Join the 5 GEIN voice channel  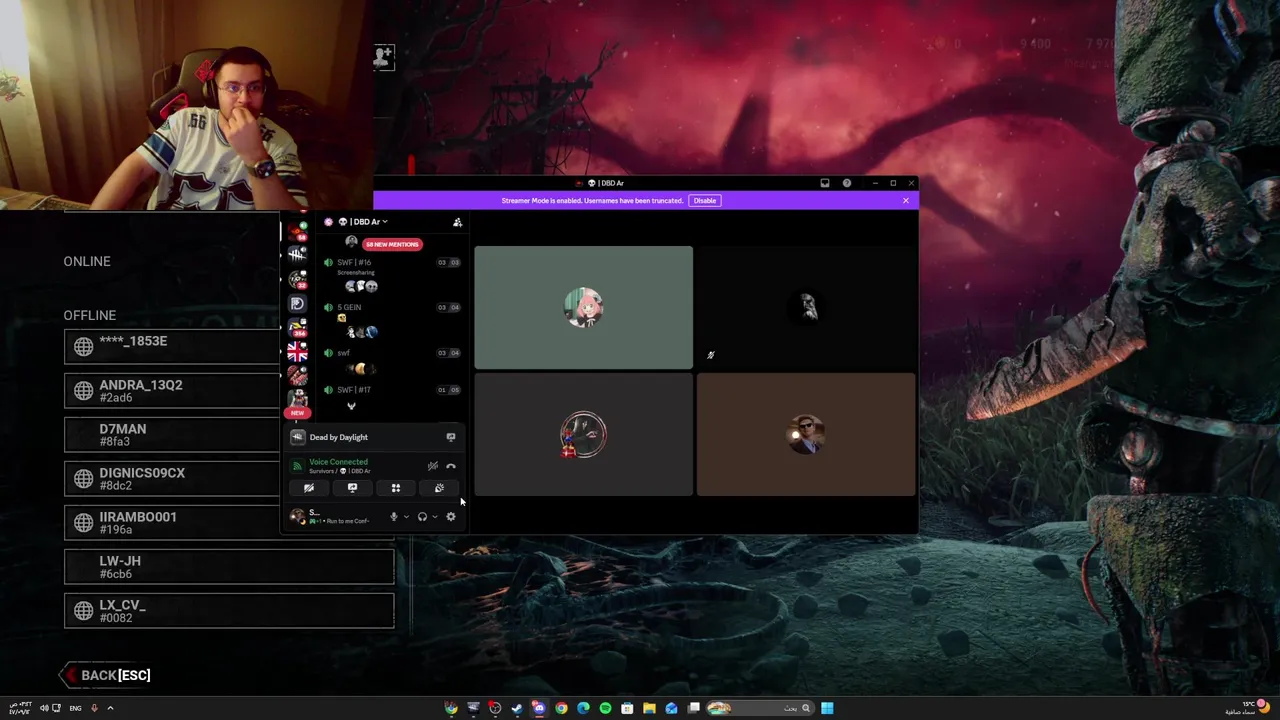390,307
